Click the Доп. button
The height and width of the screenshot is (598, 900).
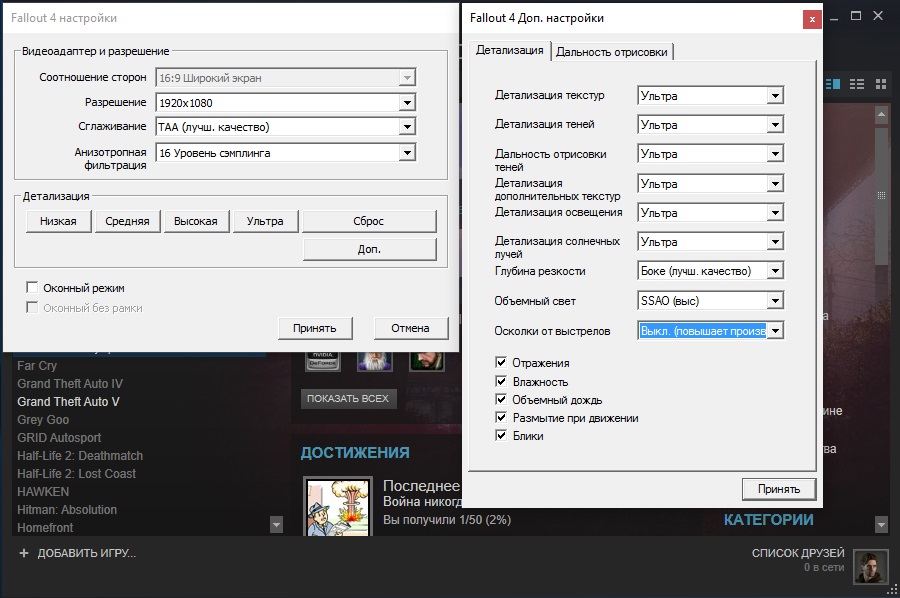pyautogui.click(x=369, y=249)
